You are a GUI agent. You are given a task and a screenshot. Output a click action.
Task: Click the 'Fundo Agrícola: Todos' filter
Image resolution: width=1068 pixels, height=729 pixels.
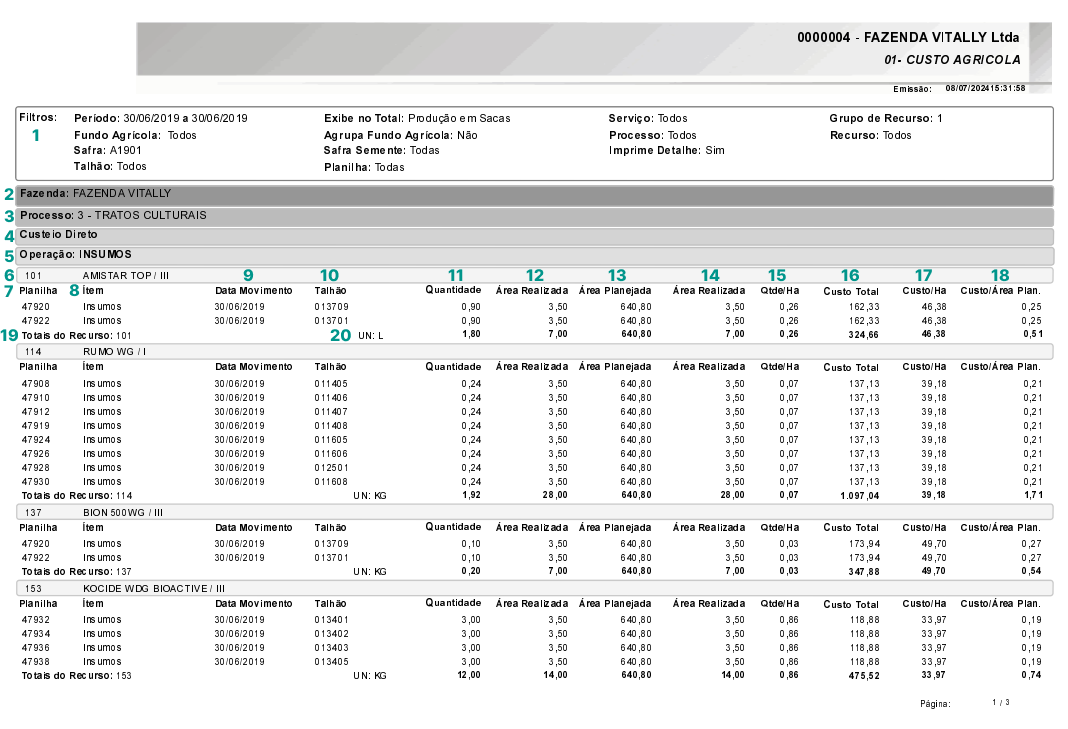(135, 135)
